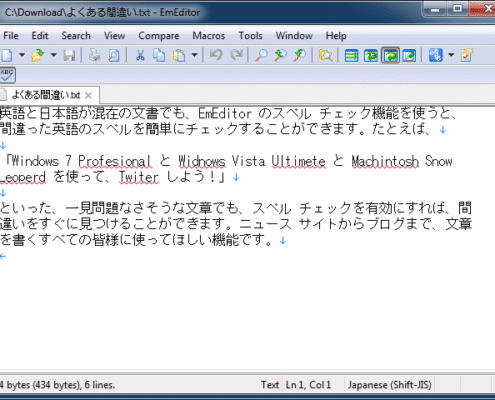Expand the New document dropdown arrow
Image resolution: width=495 pixels, height=400 pixels.
(x=22, y=55)
